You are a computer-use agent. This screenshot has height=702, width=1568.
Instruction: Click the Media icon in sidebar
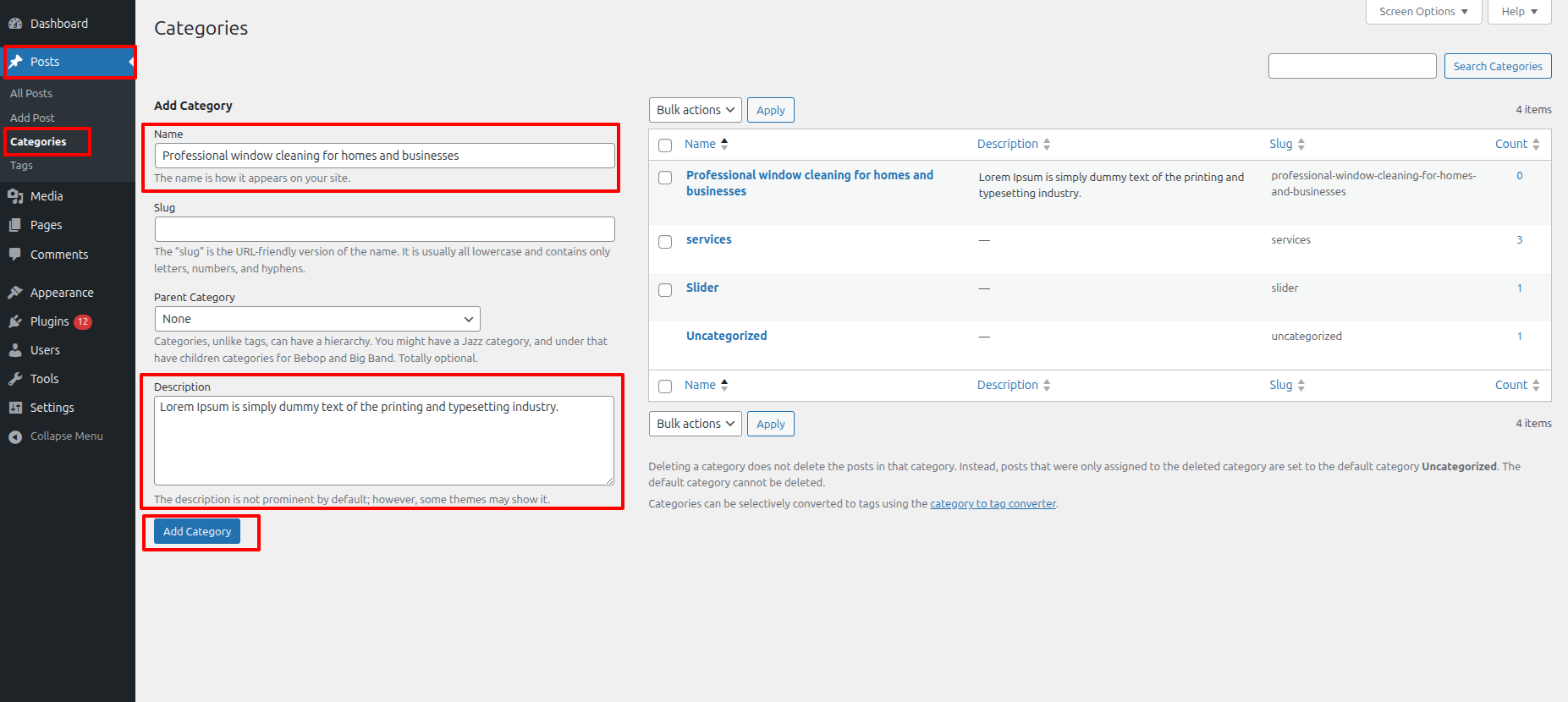15,196
